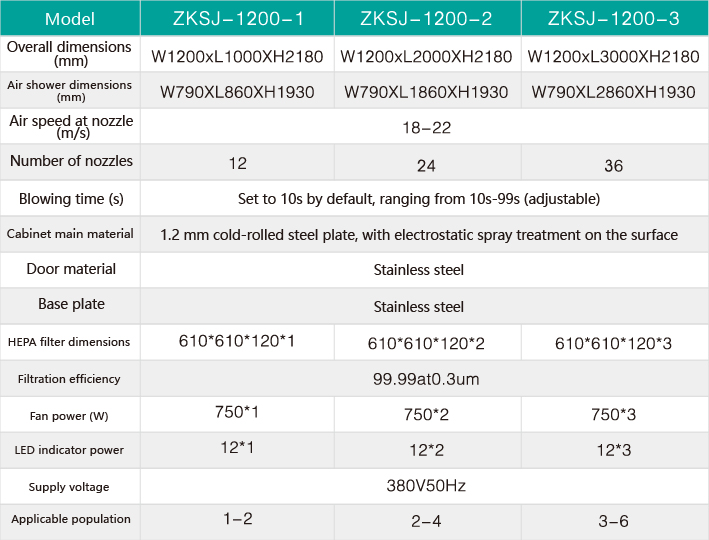Screen dimensions: 709x540
Task: Click the 'Cabinet main material' label
Action: [x=70, y=234]
